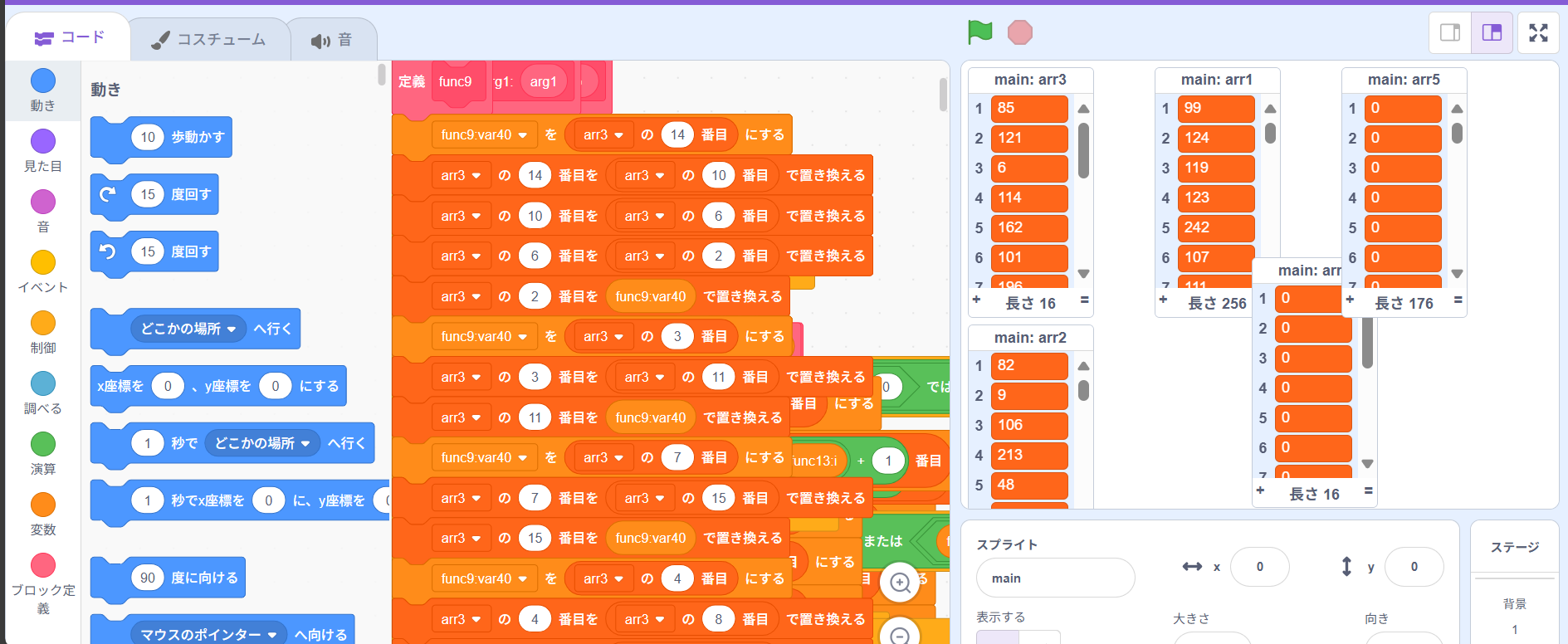Edit the sprite name field main
Screen dimensions: 1568x644
tap(1055, 578)
